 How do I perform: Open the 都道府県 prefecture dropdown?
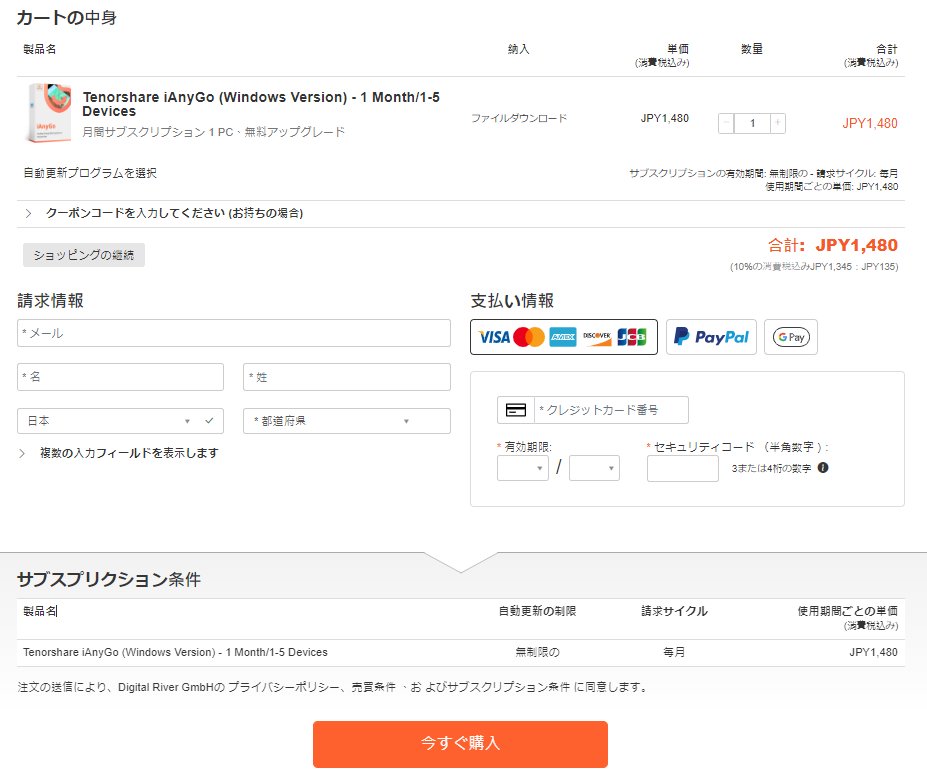pos(345,421)
